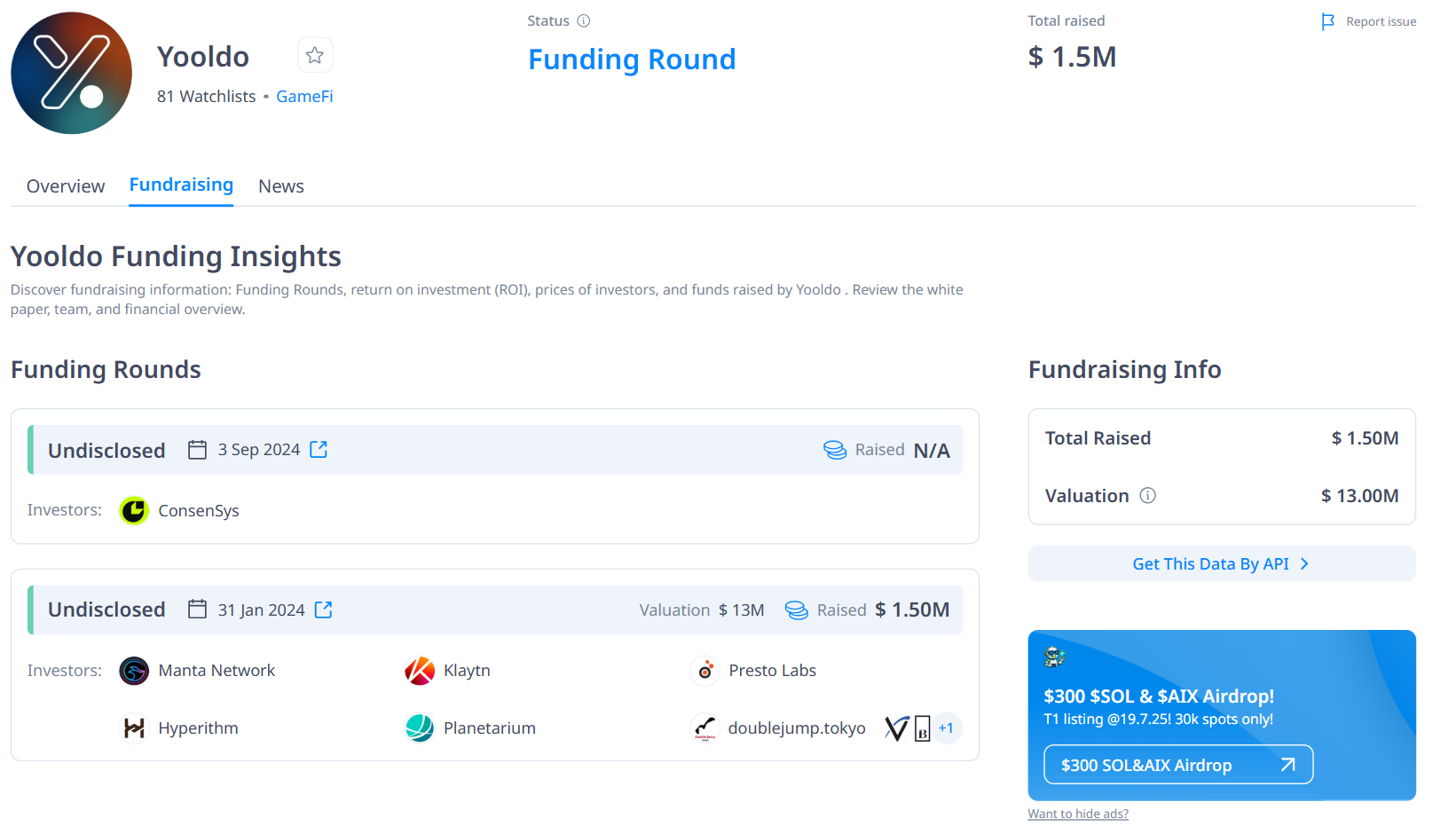Image resolution: width=1456 pixels, height=826 pixels.
Task: Click the arrow icon on Airdrop button
Action: 1288,765
